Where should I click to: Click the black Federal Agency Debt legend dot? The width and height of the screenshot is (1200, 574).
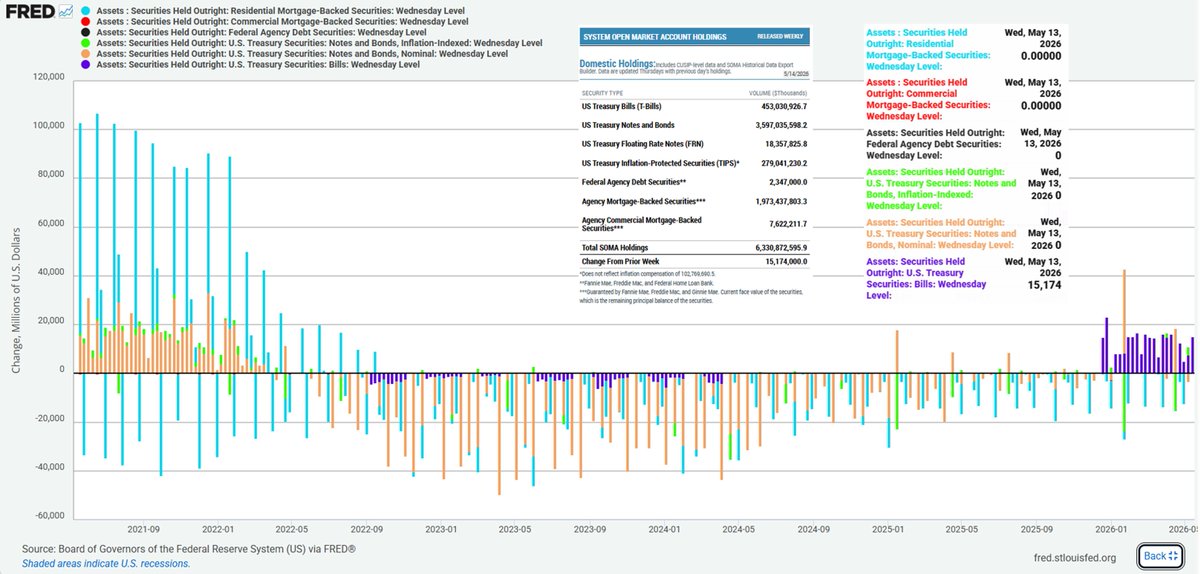[x=88, y=32]
